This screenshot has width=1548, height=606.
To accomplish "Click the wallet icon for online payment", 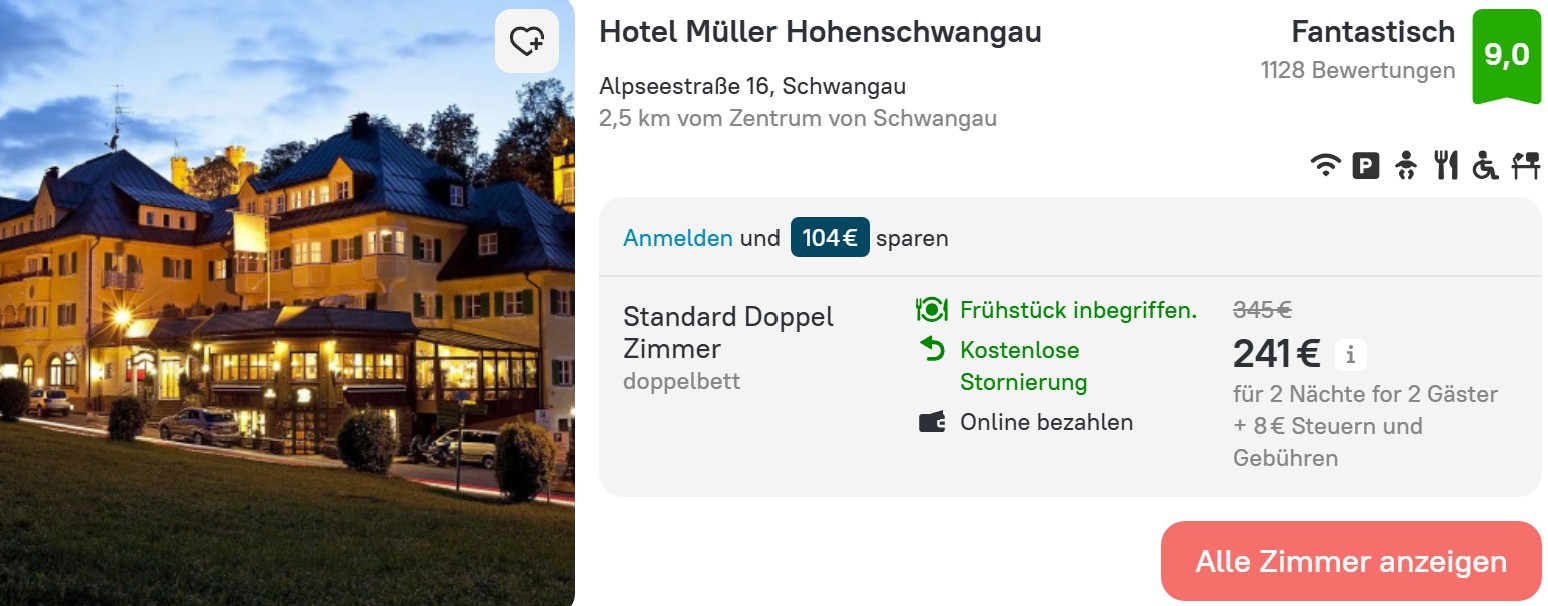I will pos(932,422).
